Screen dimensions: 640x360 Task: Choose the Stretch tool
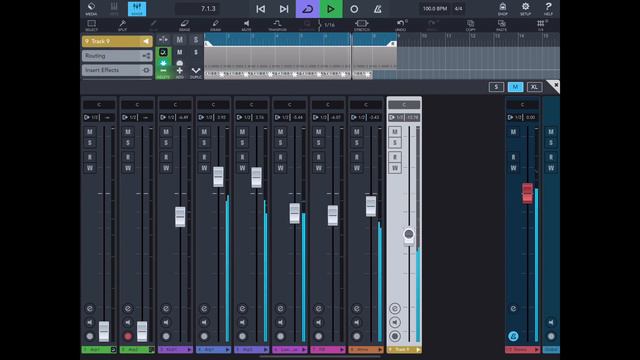(362, 25)
